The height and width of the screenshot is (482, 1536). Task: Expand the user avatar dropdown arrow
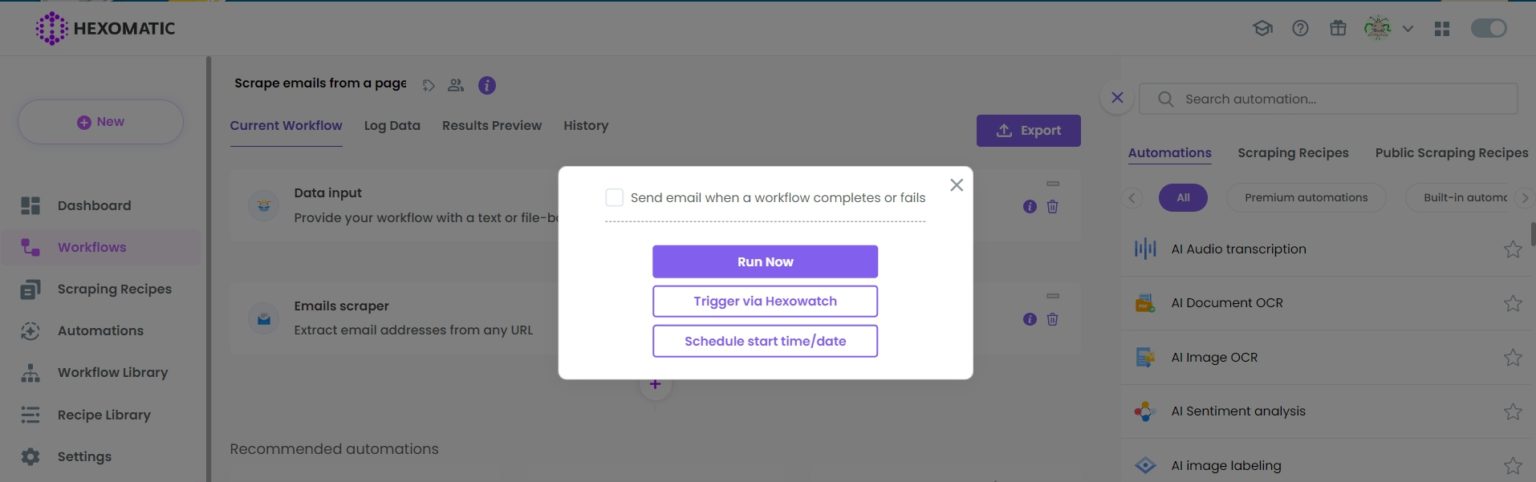1408,29
